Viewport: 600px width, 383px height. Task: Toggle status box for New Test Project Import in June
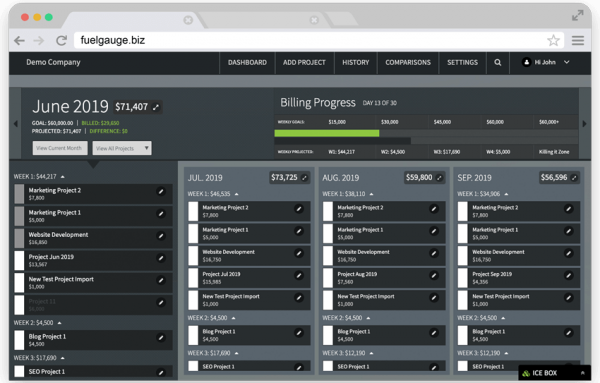click(19, 282)
